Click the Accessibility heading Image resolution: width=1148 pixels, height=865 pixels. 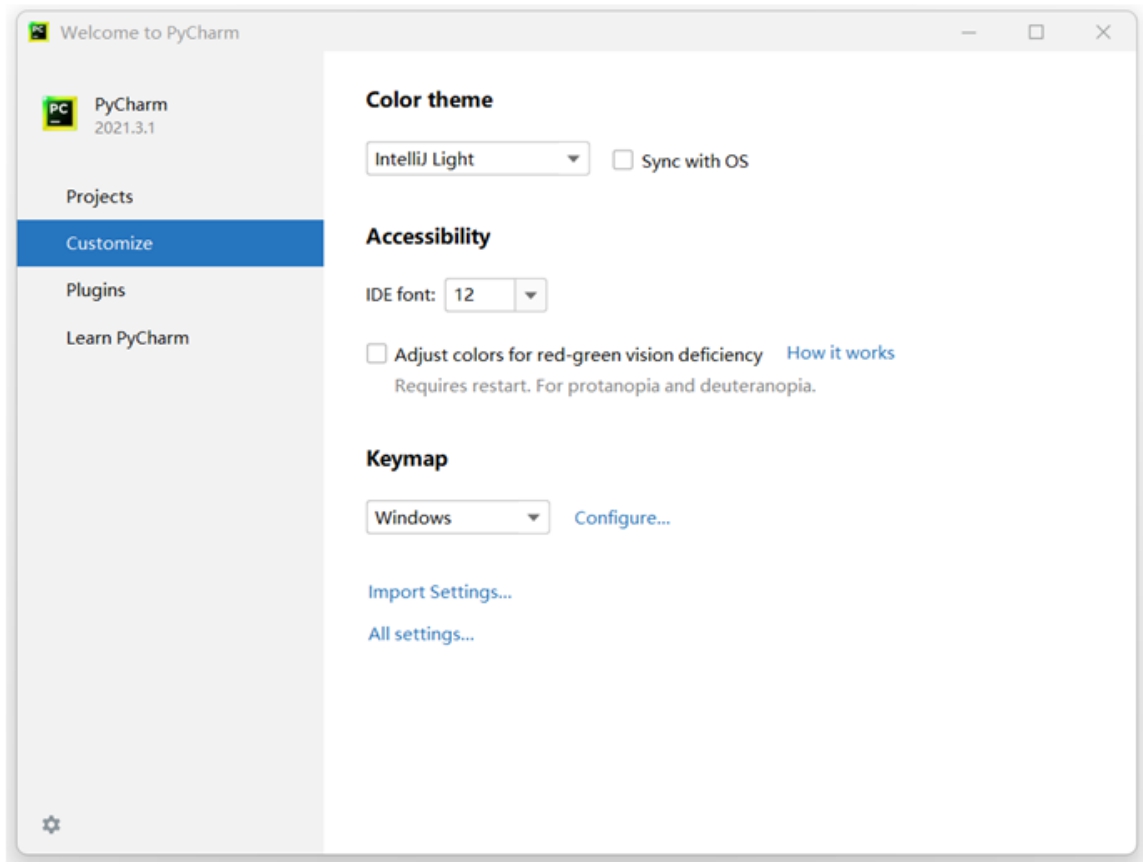pos(428,237)
